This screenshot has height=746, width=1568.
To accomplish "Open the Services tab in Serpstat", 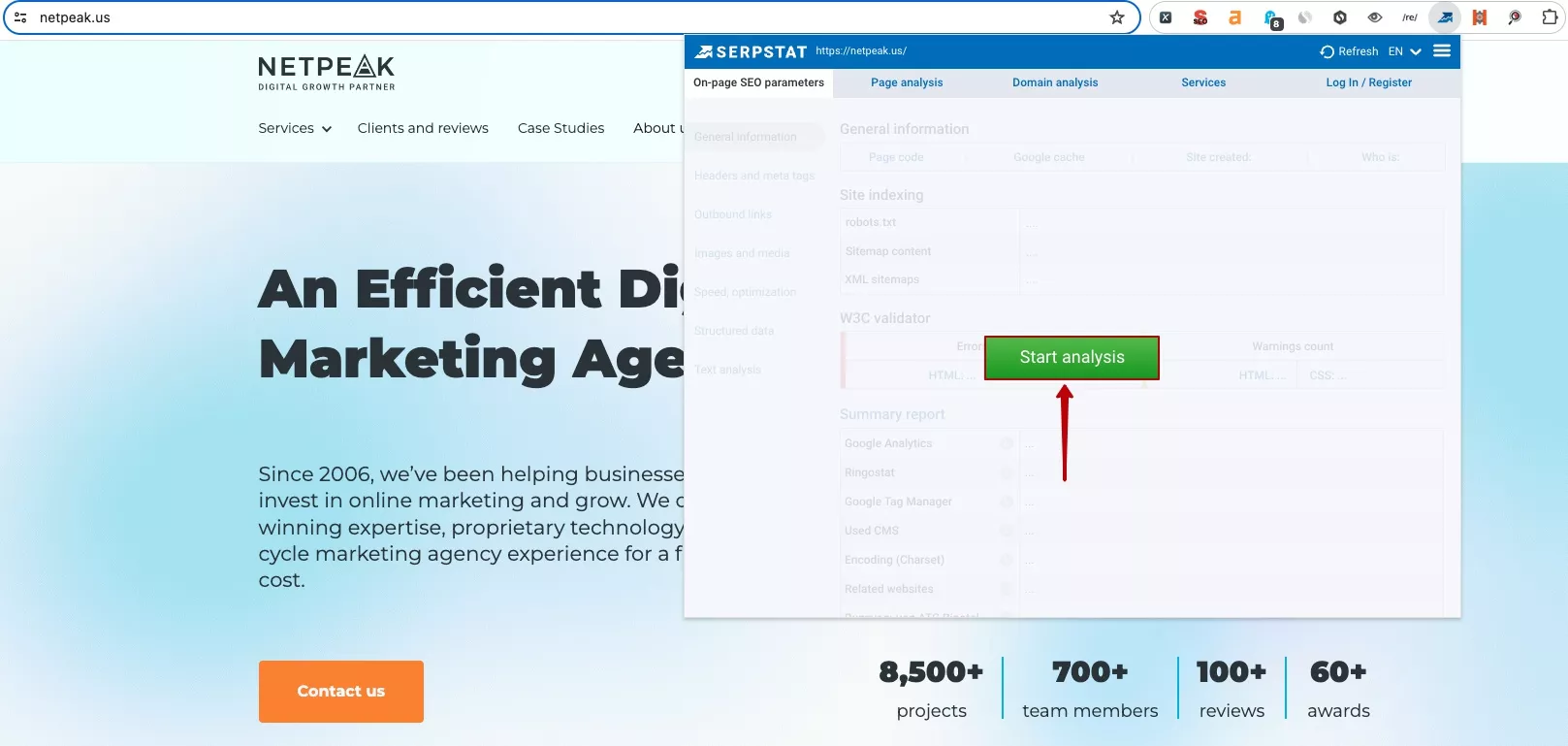I will pos(1203,82).
